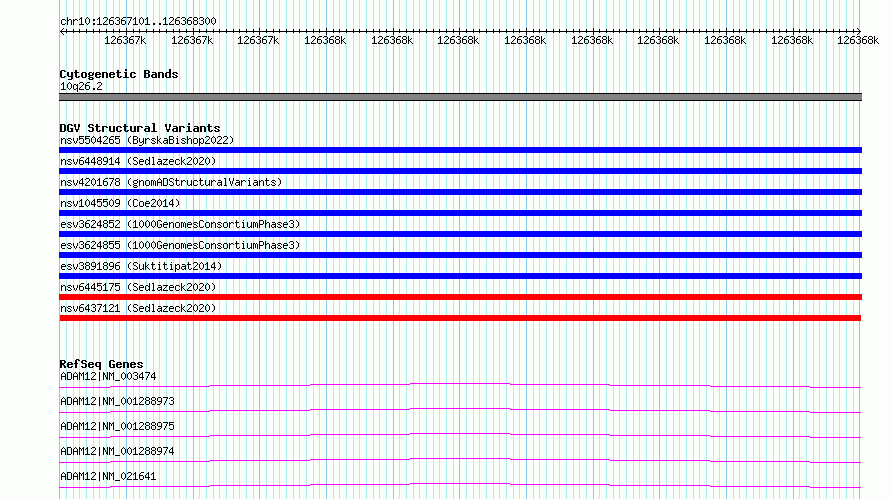Viewport: 890px width, 499px height.
Task: Click the right arrowhead of the coordinate ruler
Action: (859, 31)
